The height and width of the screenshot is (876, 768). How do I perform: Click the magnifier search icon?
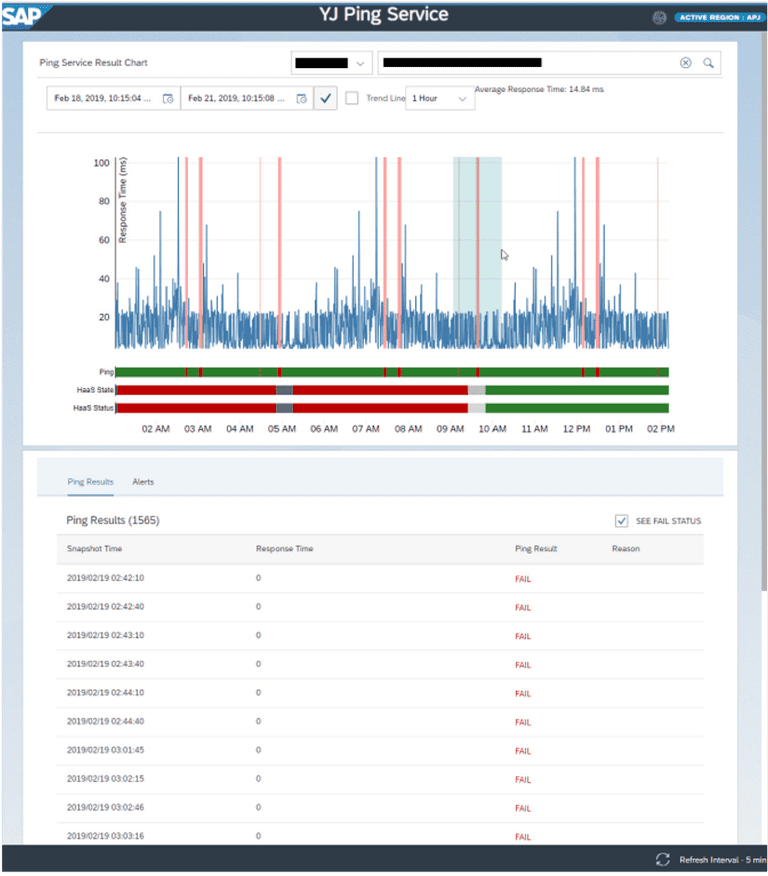coord(708,63)
